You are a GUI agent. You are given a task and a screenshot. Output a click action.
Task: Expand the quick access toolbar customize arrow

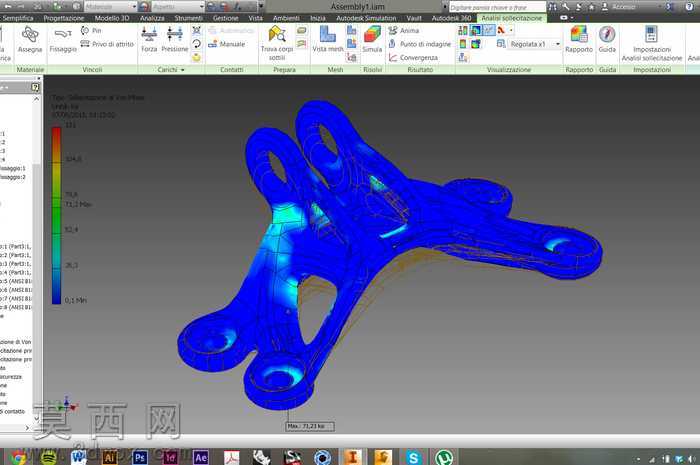point(261,7)
